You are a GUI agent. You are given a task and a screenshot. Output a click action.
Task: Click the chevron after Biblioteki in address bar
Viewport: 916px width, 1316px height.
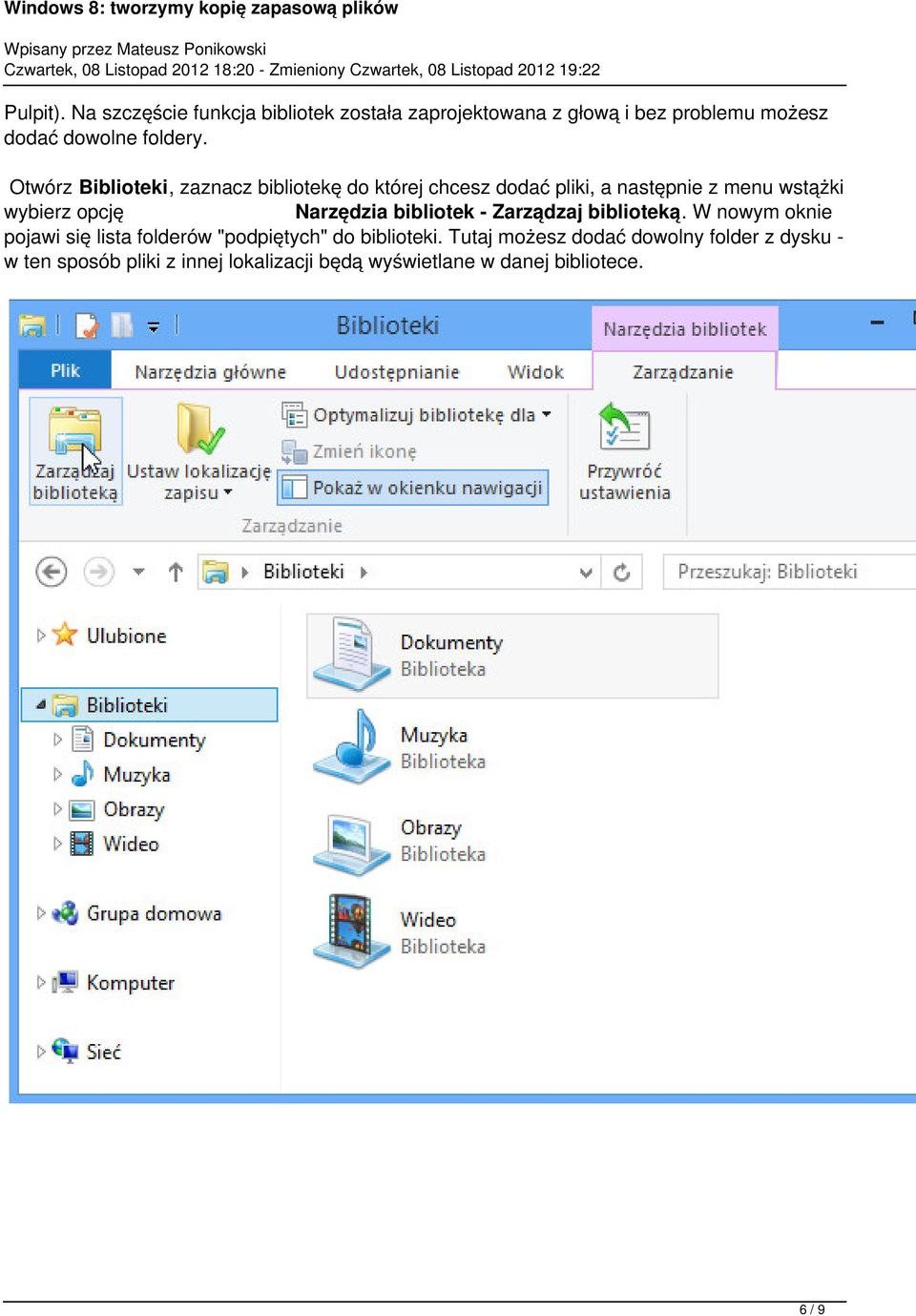[x=364, y=573]
